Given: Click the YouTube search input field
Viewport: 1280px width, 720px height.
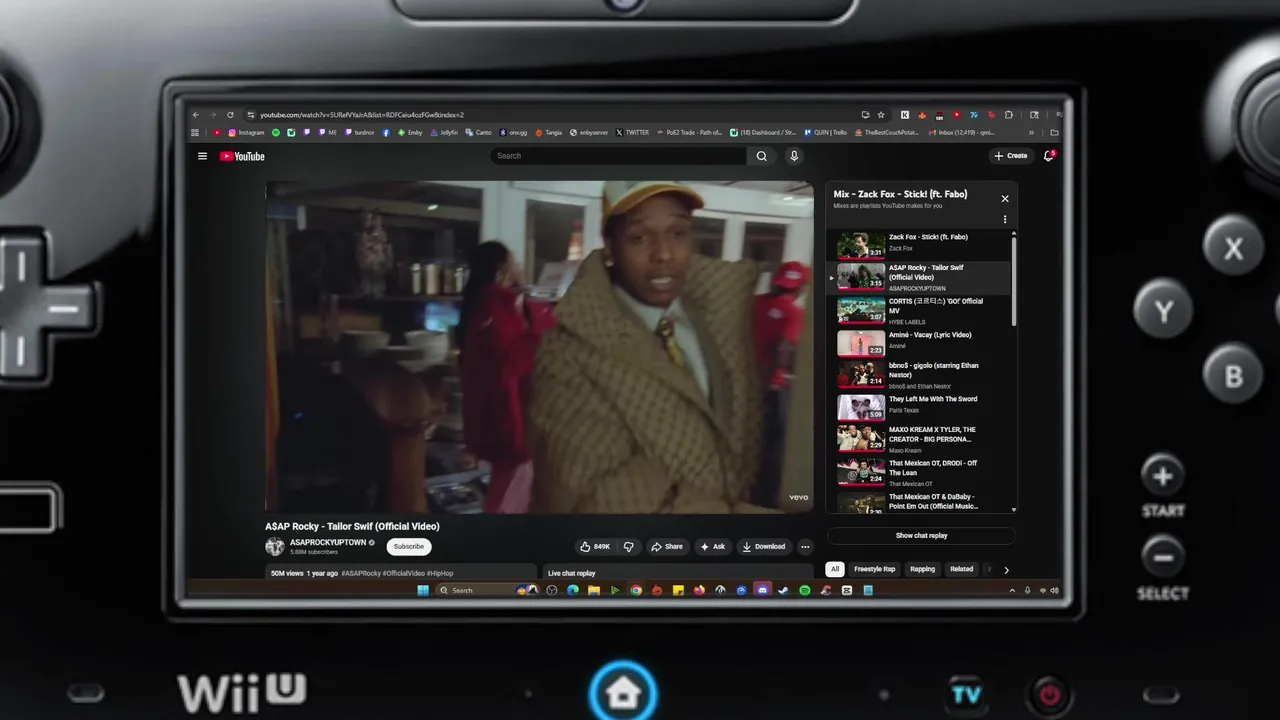Looking at the screenshot, I should click(618, 156).
